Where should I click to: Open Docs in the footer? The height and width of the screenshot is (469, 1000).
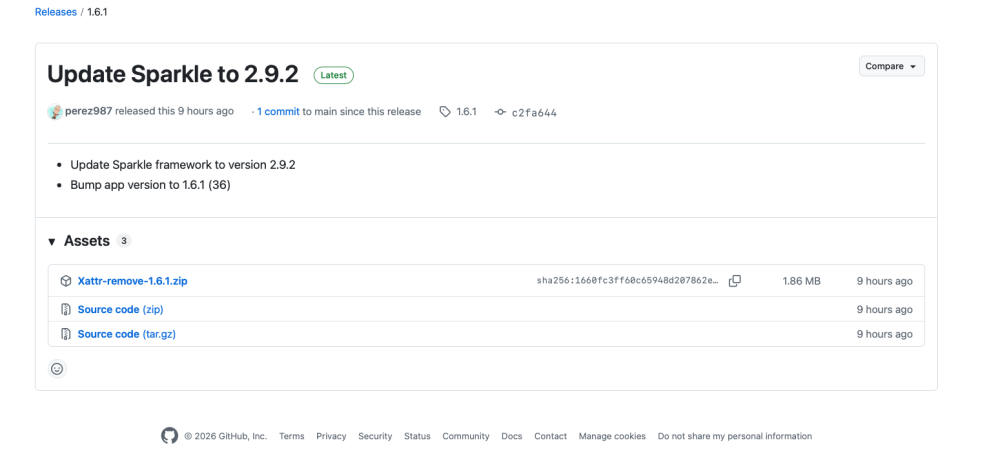(x=511, y=436)
